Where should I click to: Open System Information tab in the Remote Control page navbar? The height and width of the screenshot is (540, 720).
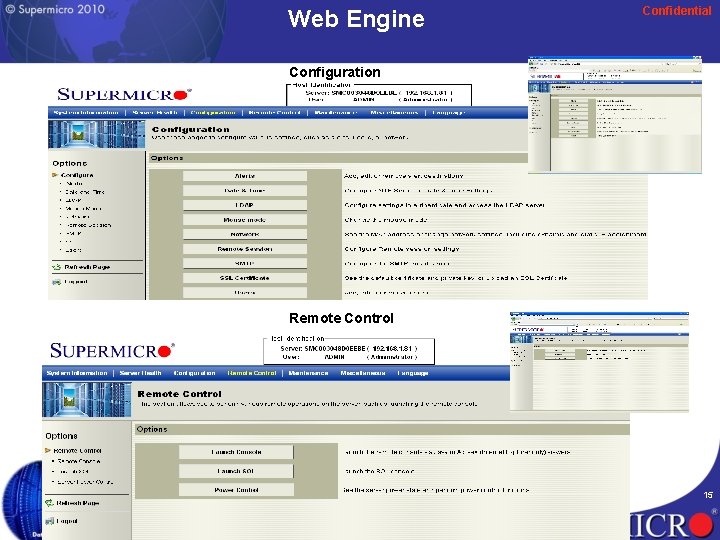77,373
